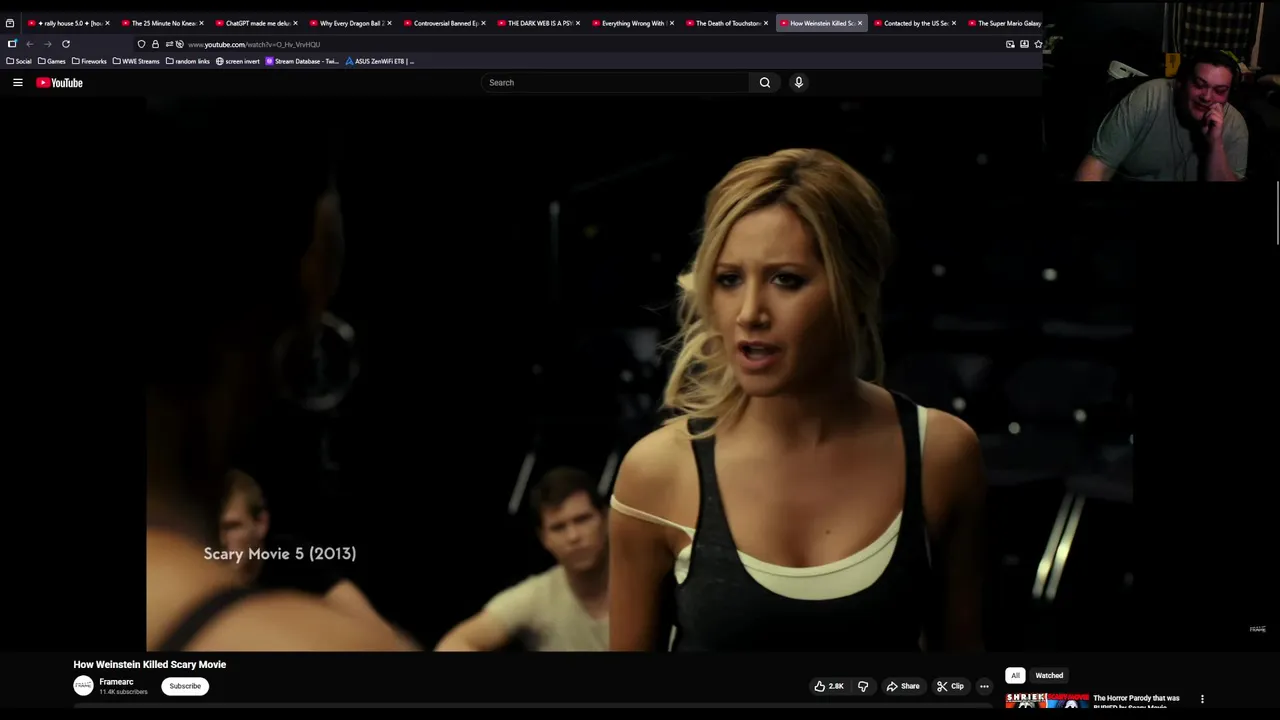Open The Horror Parody recommended video thumbnail
This screenshot has width=1280, height=720.
click(x=1047, y=700)
